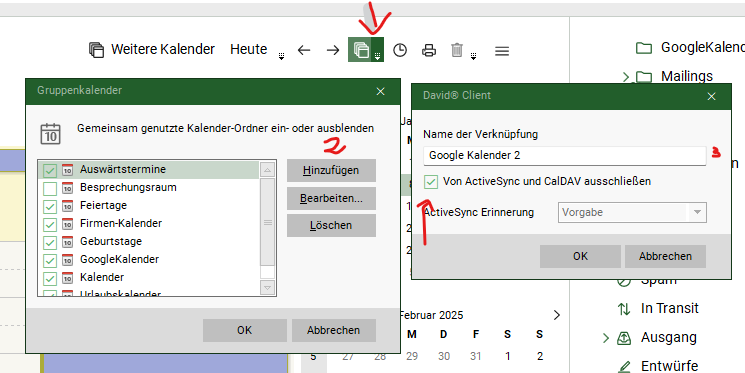Click the Gruppenkalender dialog calendar icon
Viewport: 745px width, 373px height.
tap(50, 134)
